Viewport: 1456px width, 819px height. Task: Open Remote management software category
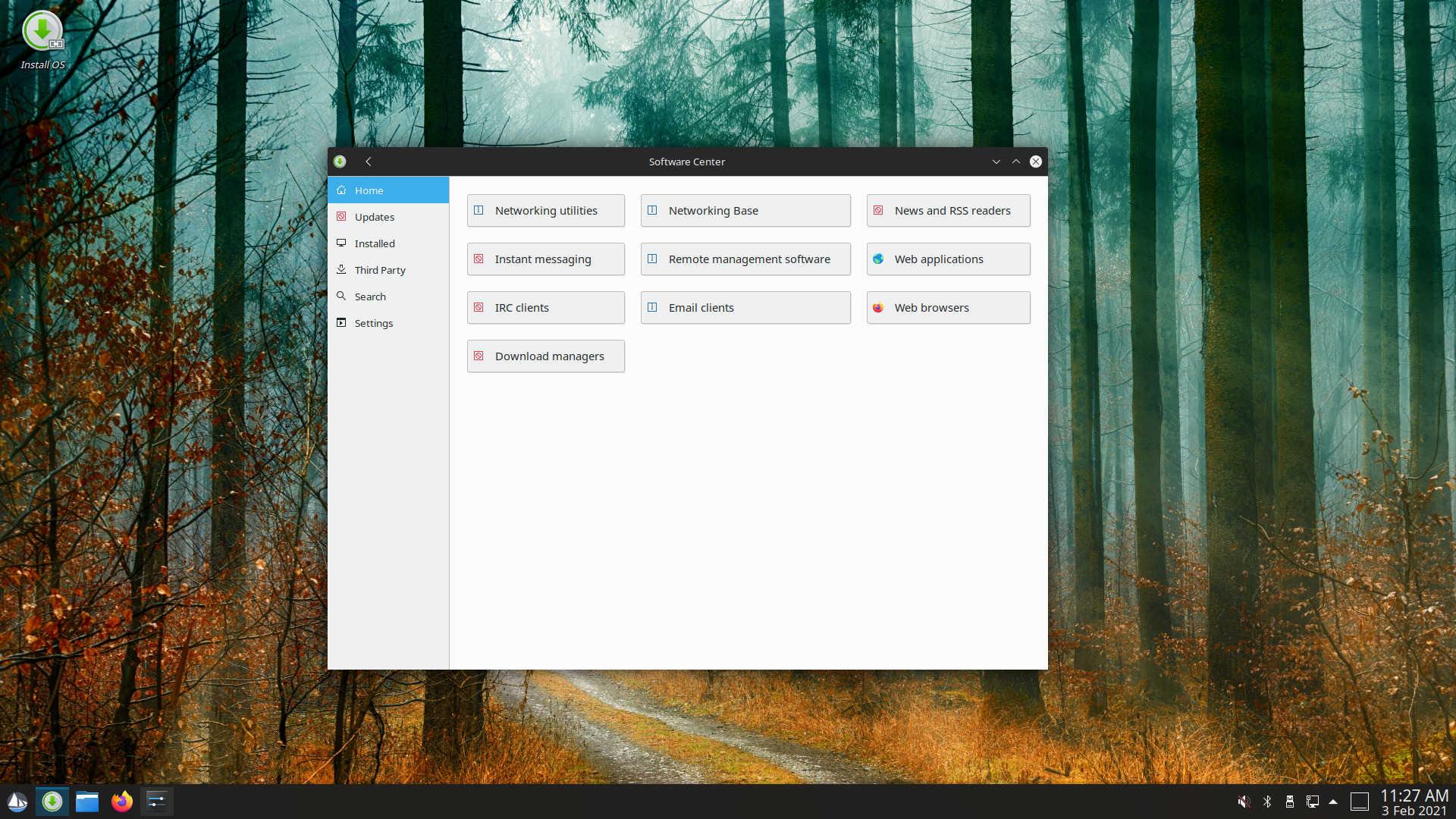tap(745, 259)
